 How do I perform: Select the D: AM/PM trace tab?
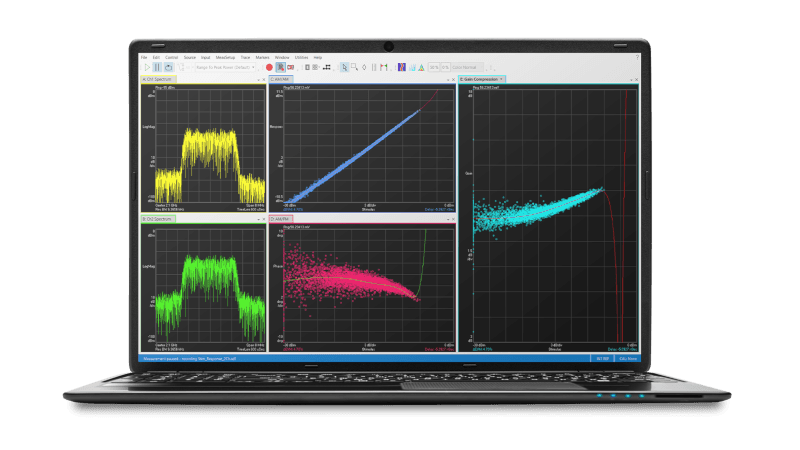coord(287,217)
